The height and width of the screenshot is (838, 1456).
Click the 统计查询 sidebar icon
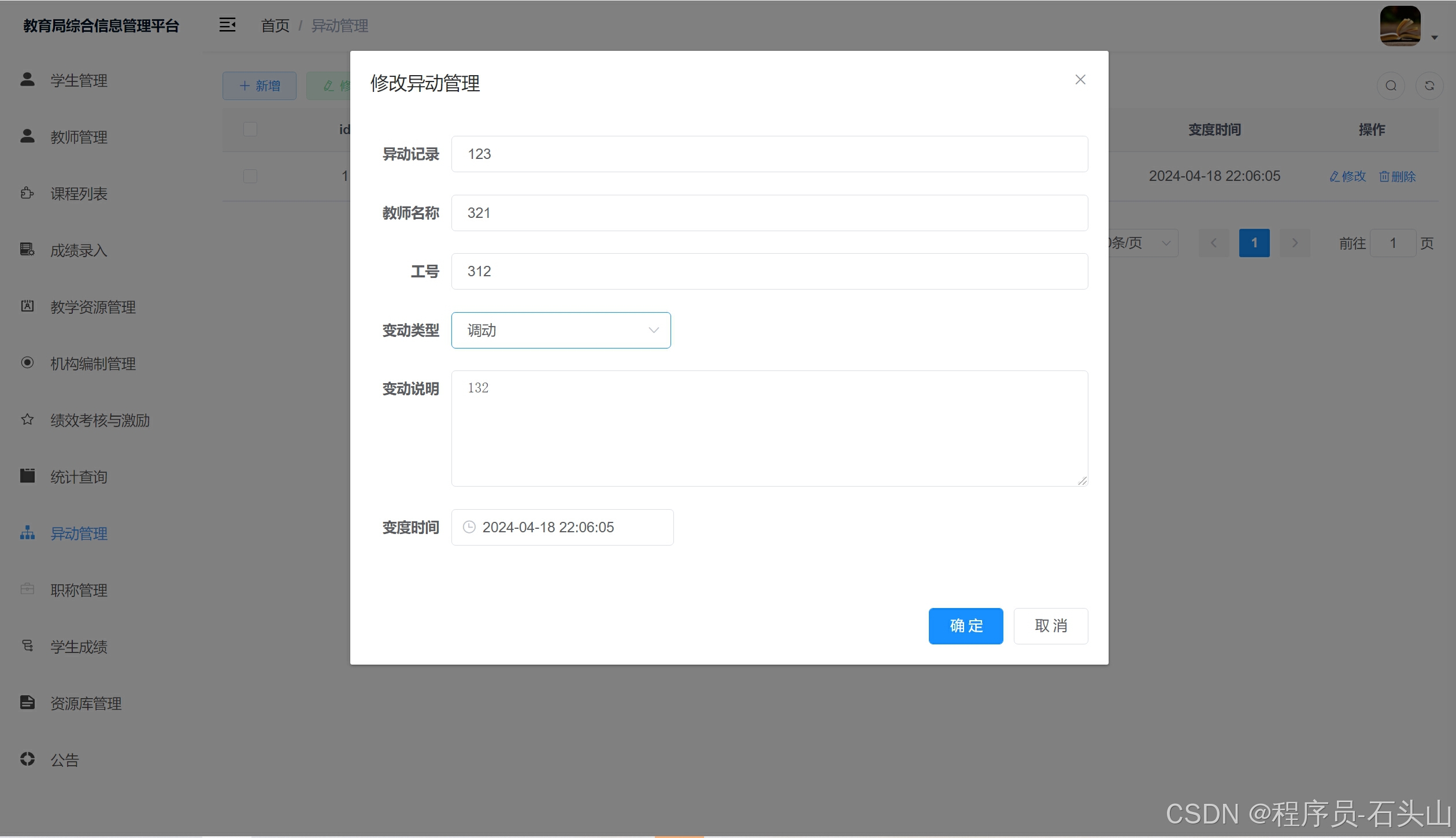[x=27, y=477]
